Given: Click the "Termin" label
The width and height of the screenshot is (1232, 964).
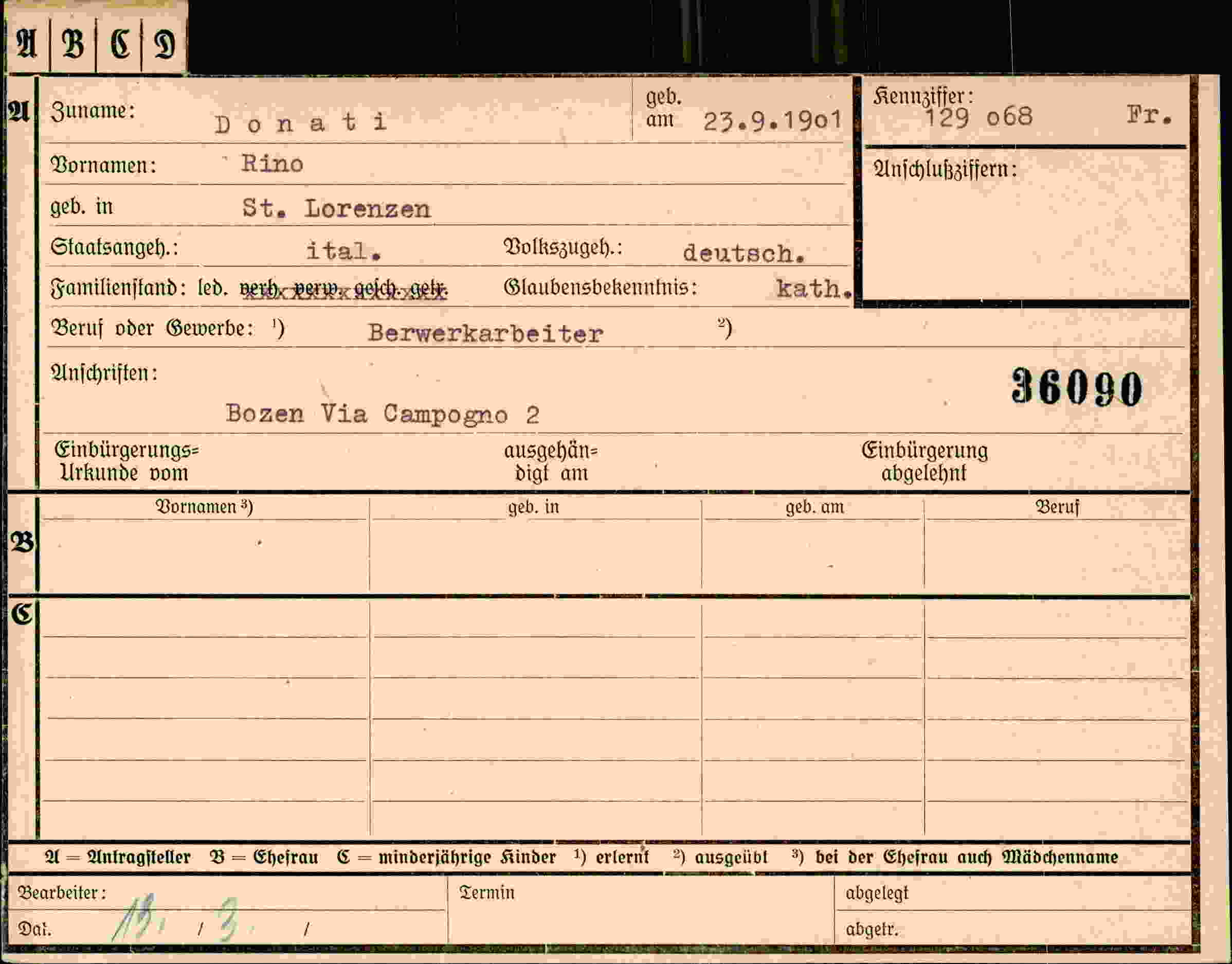Looking at the screenshot, I should (x=487, y=892).
